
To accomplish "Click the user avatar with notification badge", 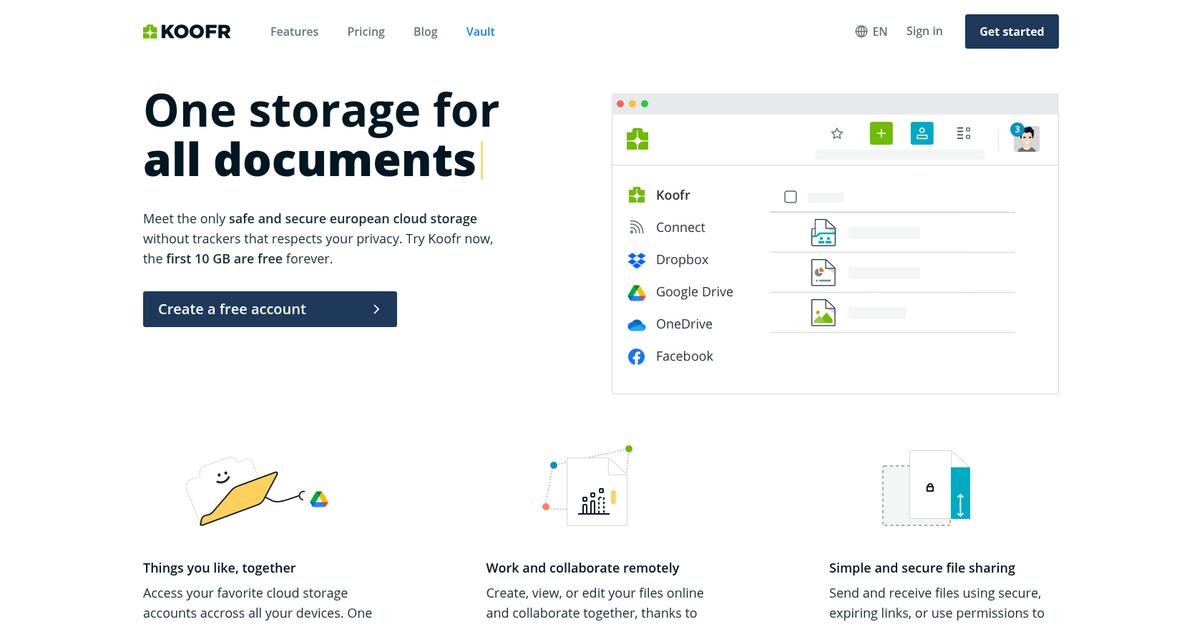I will pos(1025,137).
